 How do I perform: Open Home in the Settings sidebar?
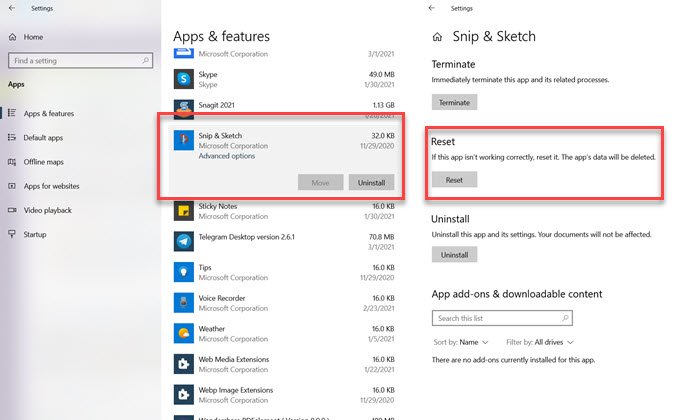point(33,37)
